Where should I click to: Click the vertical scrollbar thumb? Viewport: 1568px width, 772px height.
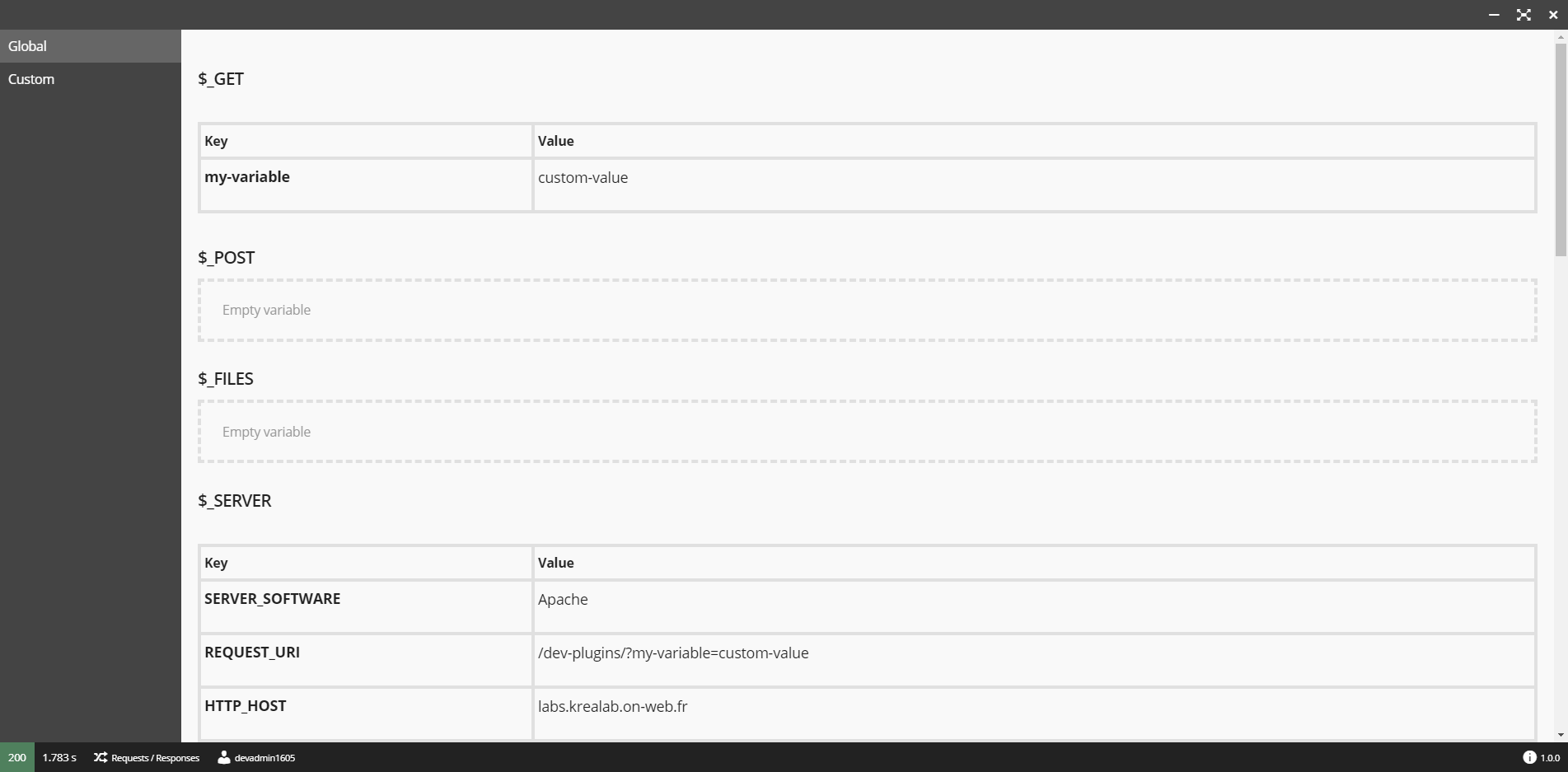click(1561, 150)
